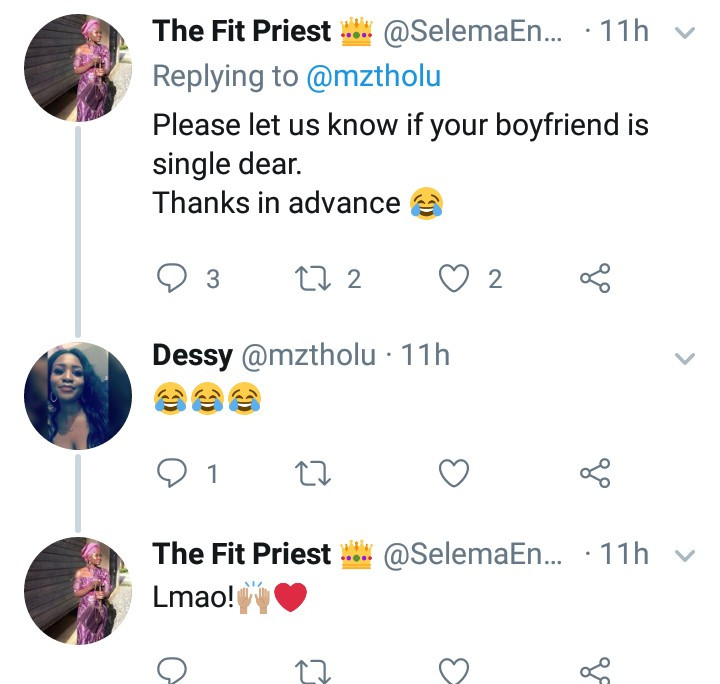Reply to the 'Lmao!' tweet
The width and height of the screenshot is (720, 684).
point(173,668)
